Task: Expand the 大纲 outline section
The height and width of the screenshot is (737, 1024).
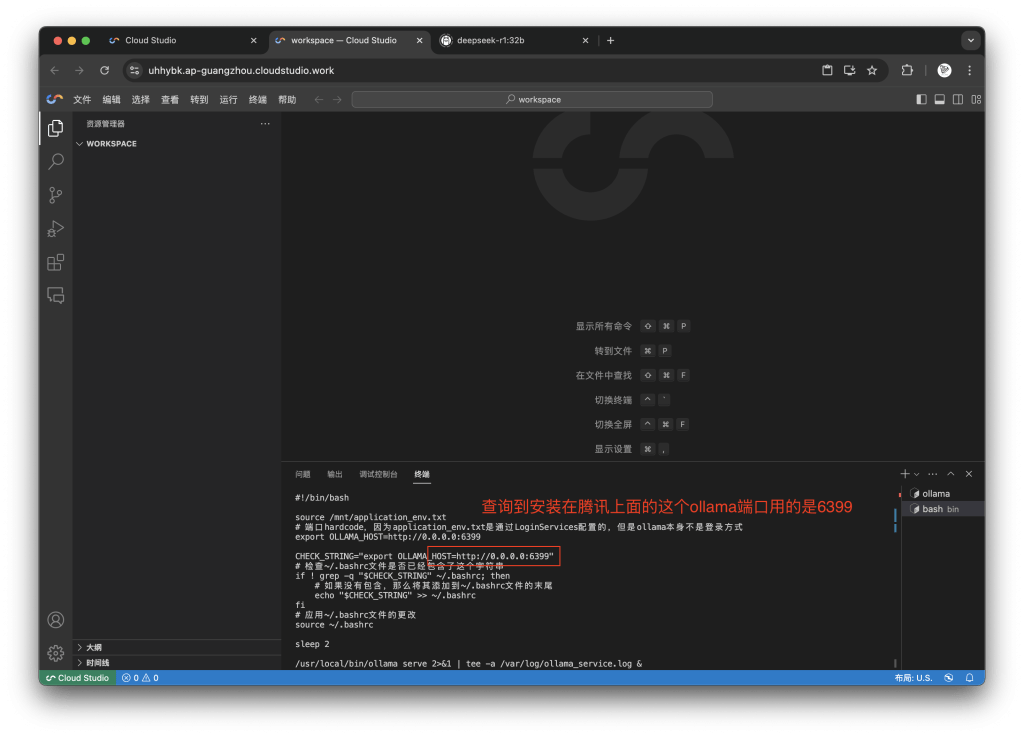Action: click(176, 647)
